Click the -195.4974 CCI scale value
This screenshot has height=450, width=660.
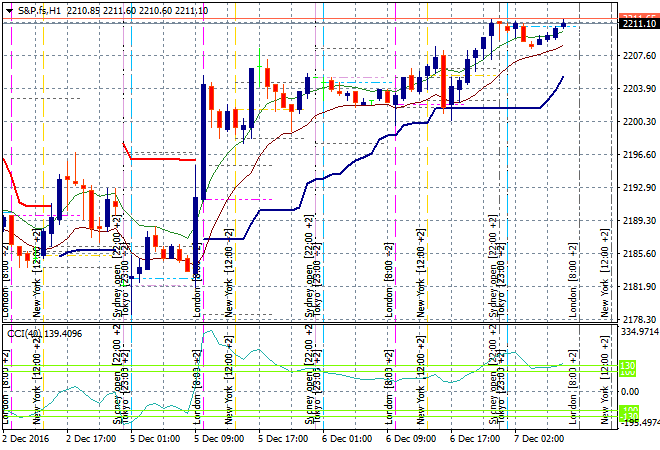click(x=636, y=424)
